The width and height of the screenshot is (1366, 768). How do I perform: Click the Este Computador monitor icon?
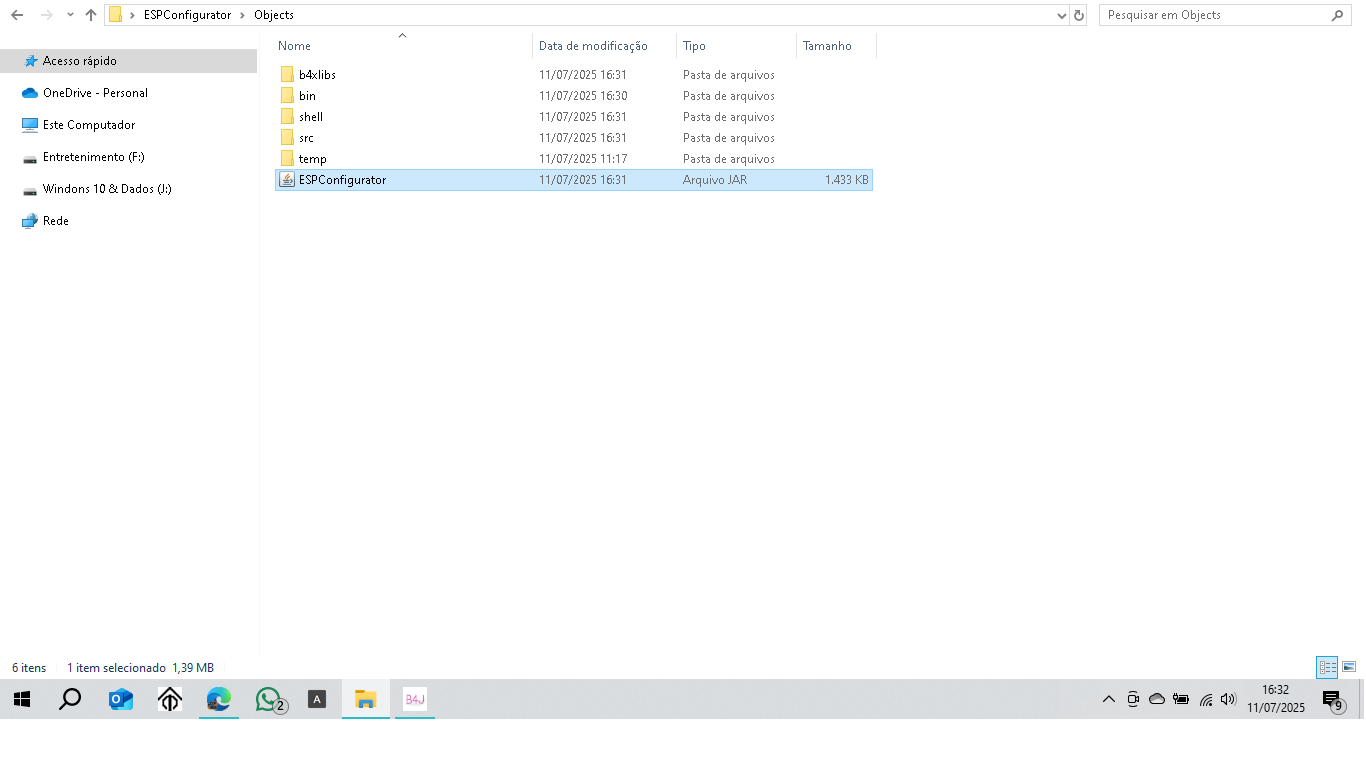tap(30, 125)
